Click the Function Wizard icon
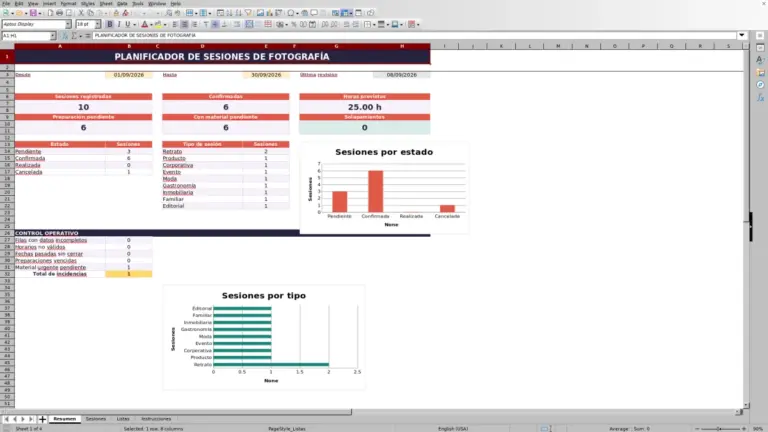Image resolution: width=768 pixels, height=432 pixels. pos(65,36)
